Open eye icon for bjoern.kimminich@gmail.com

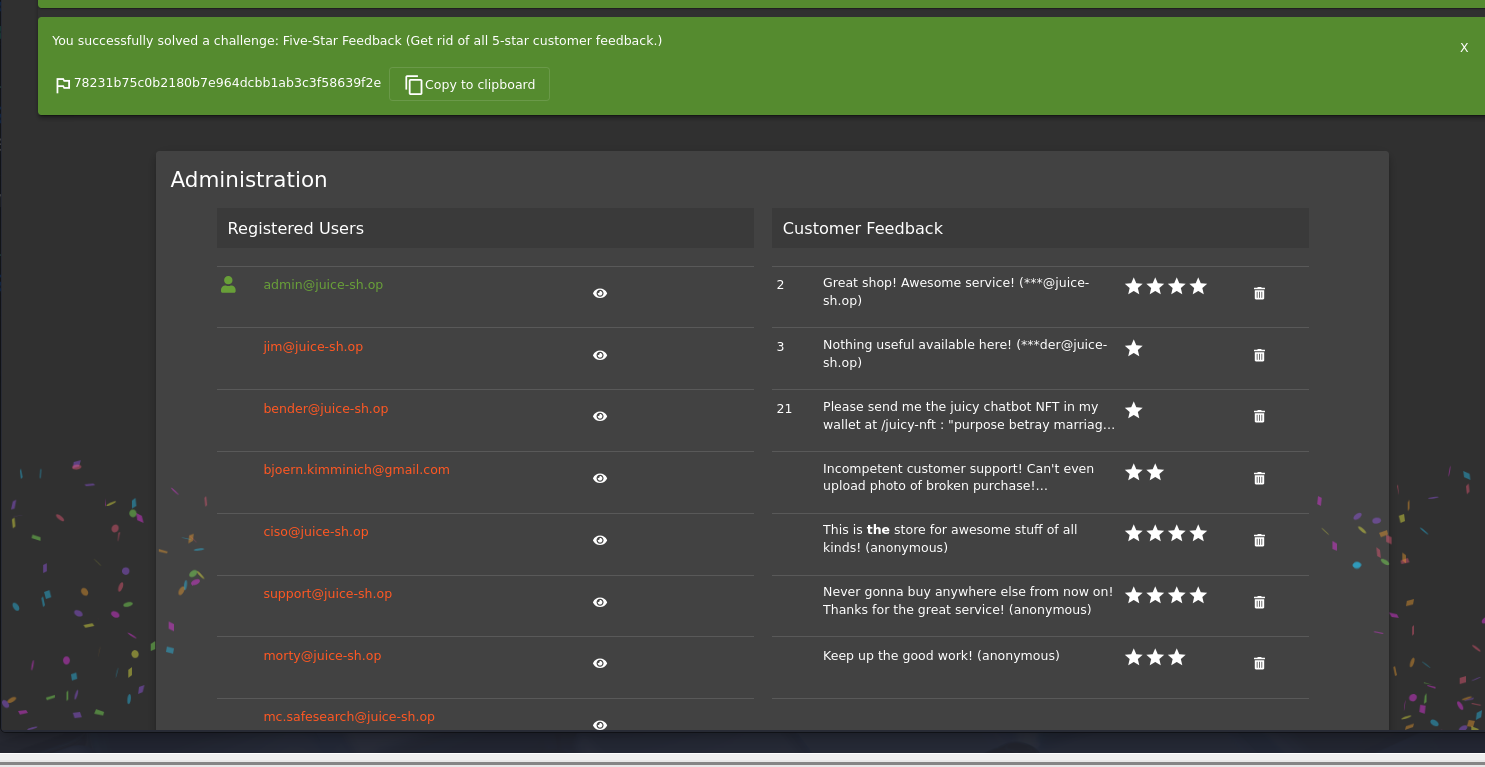click(600, 478)
